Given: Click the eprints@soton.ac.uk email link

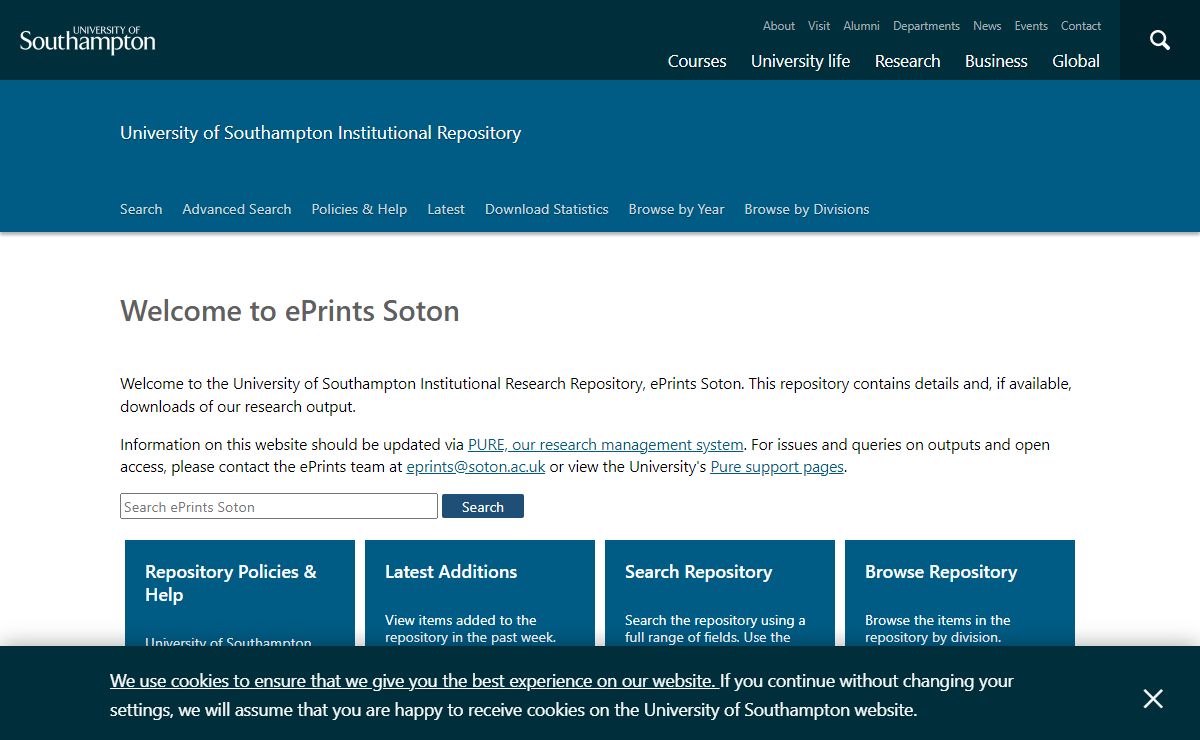Looking at the screenshot, I should pyautogui.click(x=476, y=467).
